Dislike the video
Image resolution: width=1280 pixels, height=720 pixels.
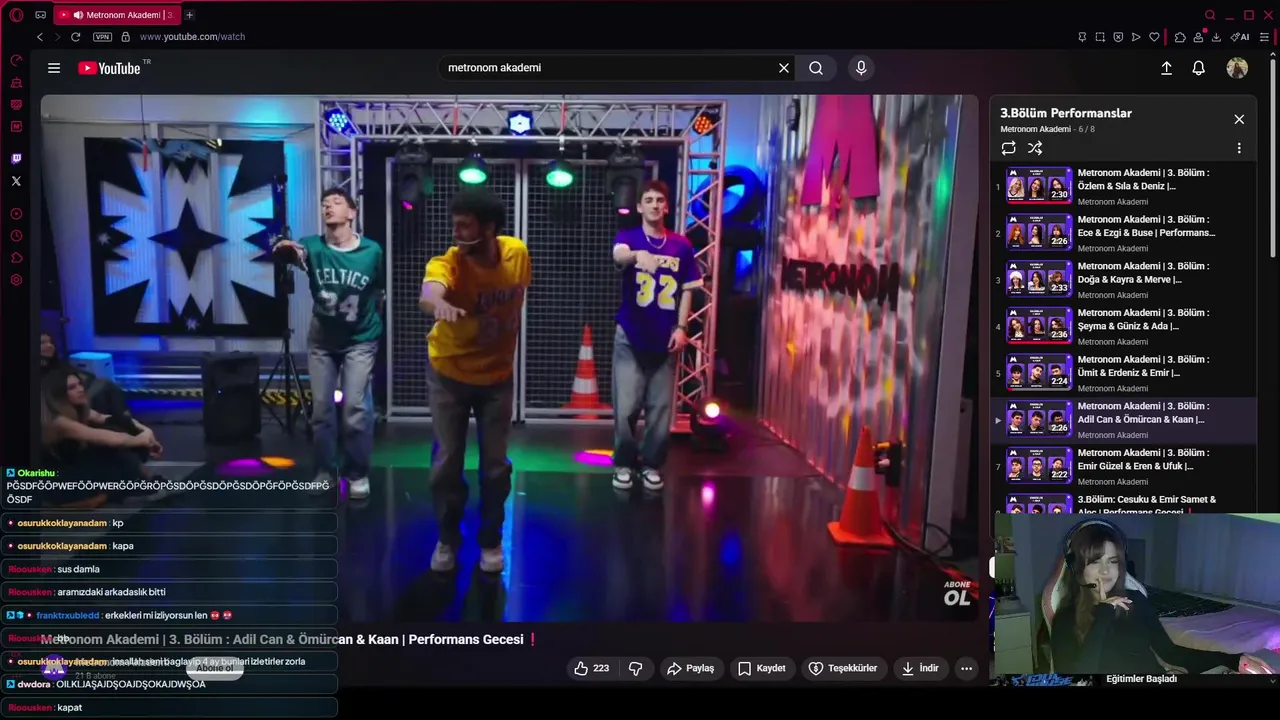point(635,668)
